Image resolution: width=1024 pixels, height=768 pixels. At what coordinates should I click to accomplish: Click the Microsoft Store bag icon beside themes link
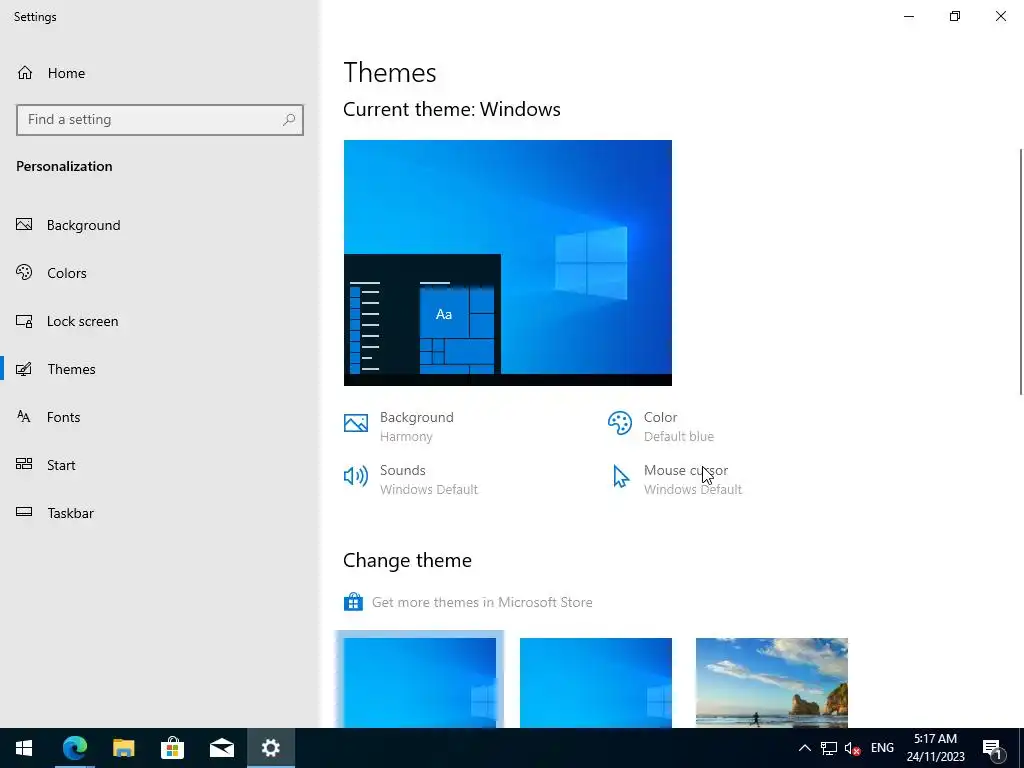(353, 601)
